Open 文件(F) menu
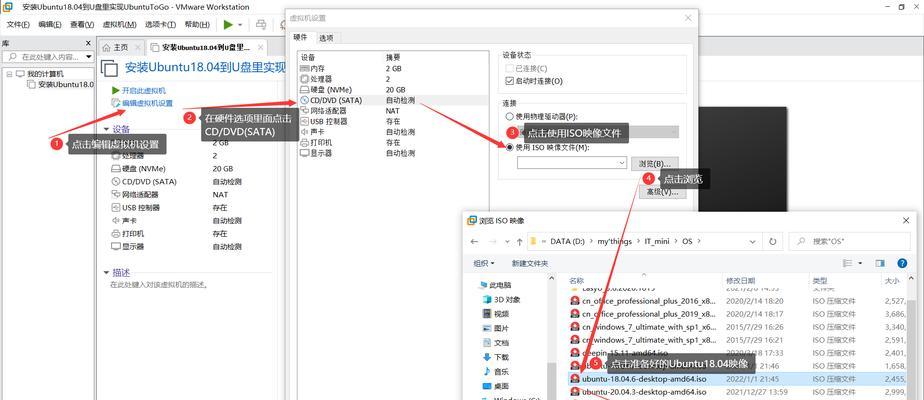This screenshot has width=924, height=400. coord(18,25)
